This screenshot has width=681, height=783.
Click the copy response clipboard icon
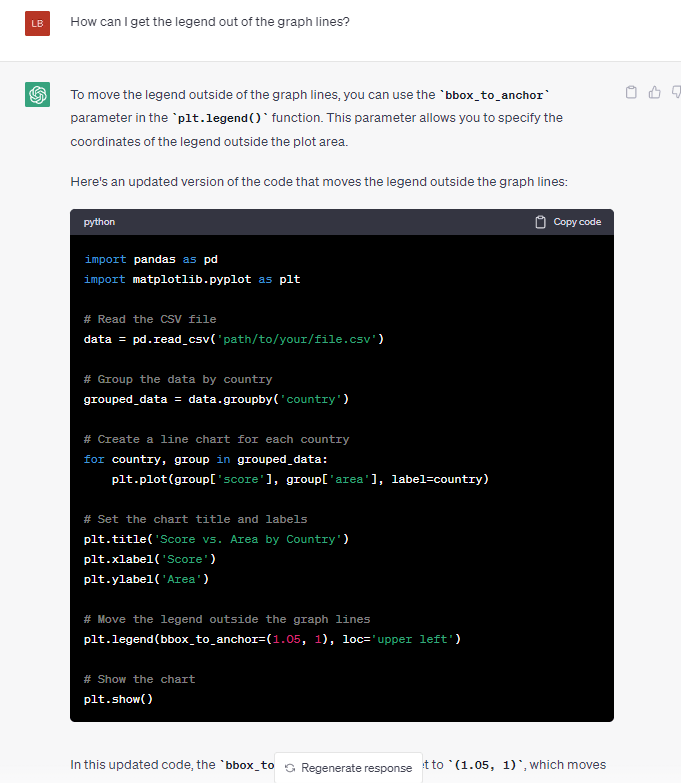(631, 93)
